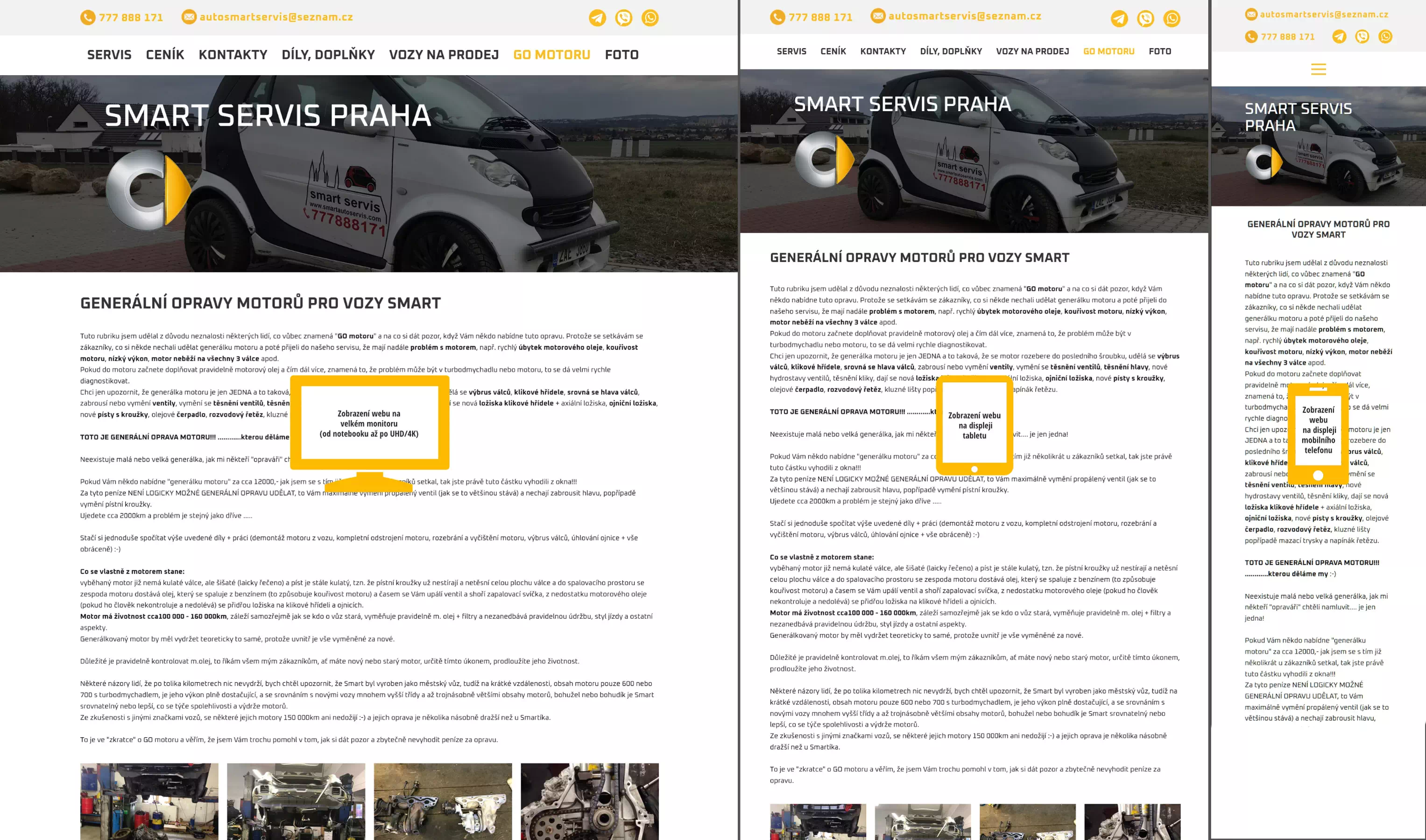Open third photo thumbnail in tablet view

pos(1027,822)
